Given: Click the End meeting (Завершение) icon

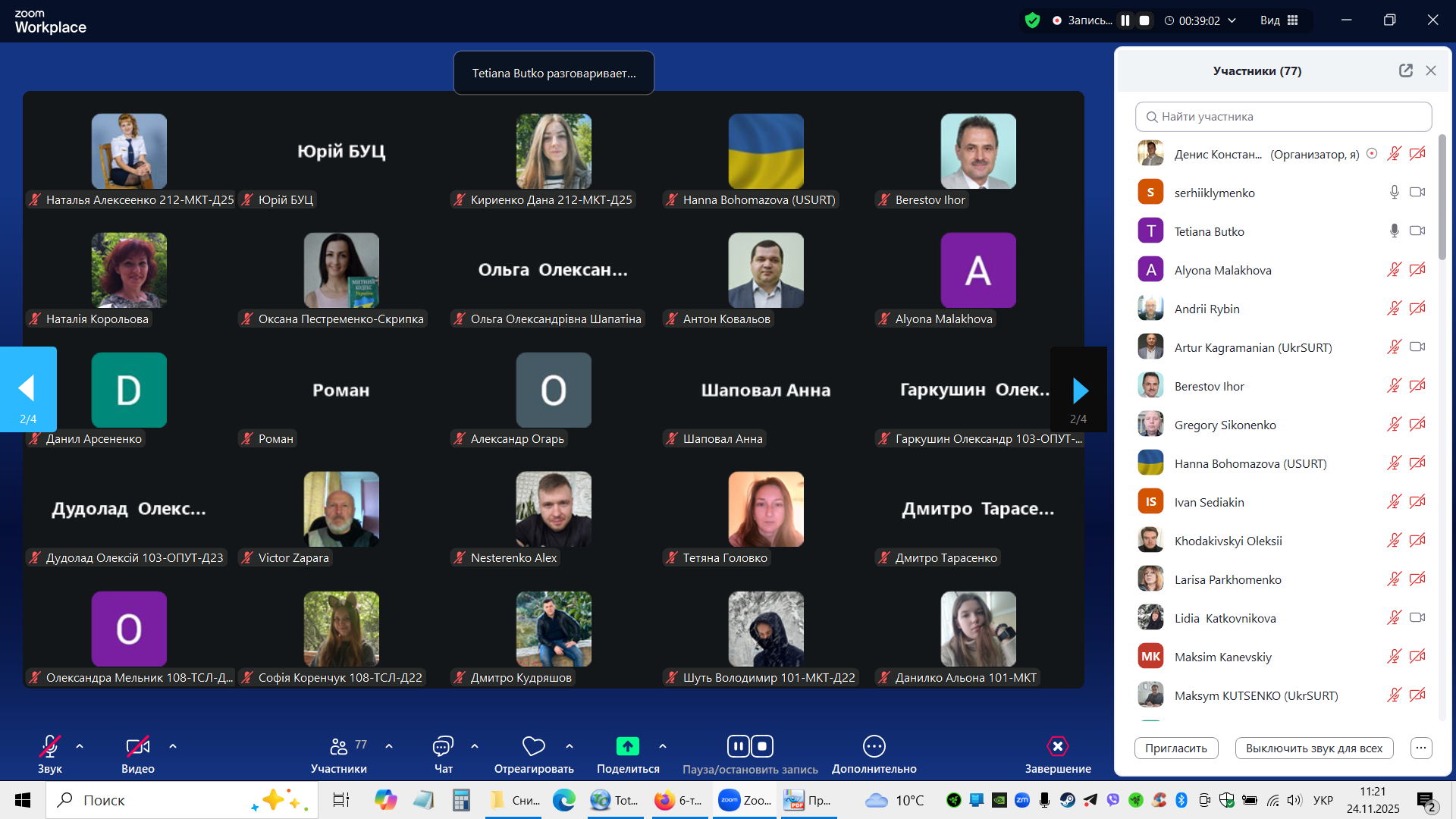Looking at the screenshot, I should point(1057,747).
